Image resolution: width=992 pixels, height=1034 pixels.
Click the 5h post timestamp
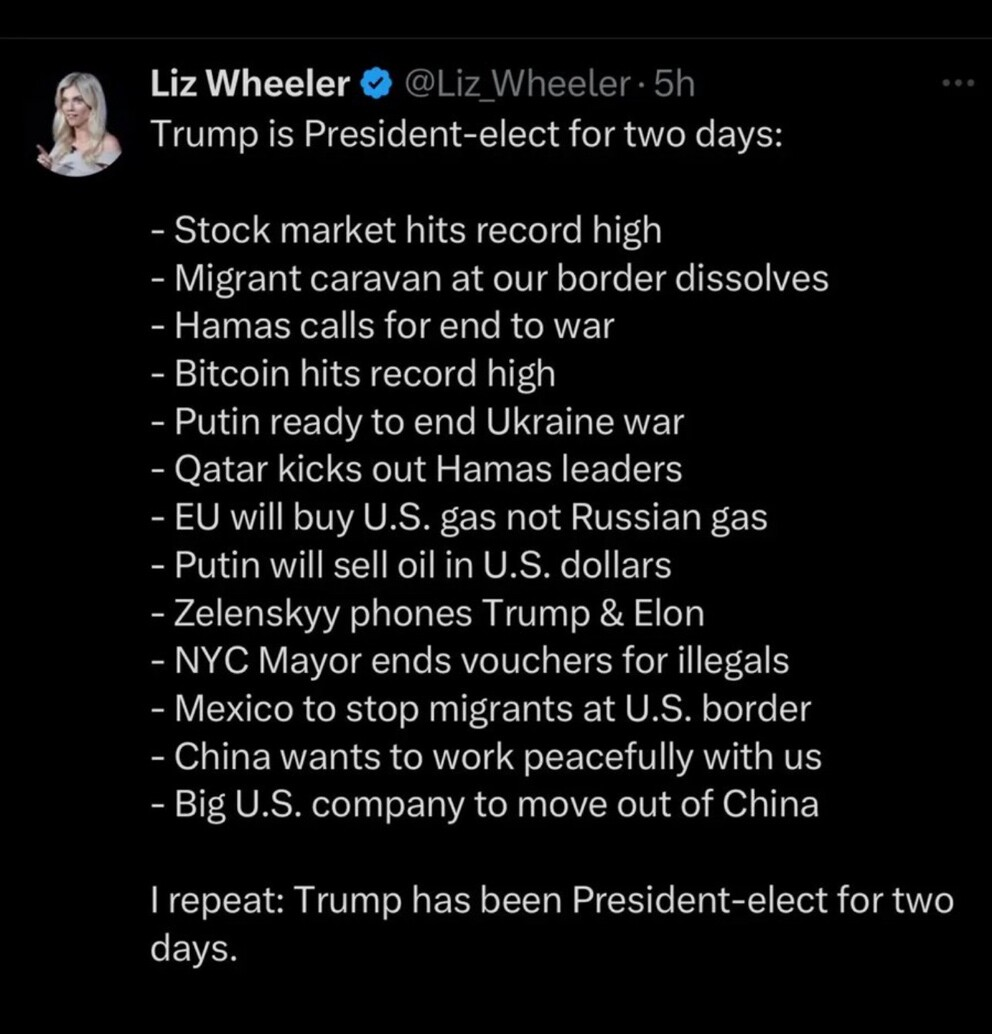pyautogui.click(x=673, y=86)
